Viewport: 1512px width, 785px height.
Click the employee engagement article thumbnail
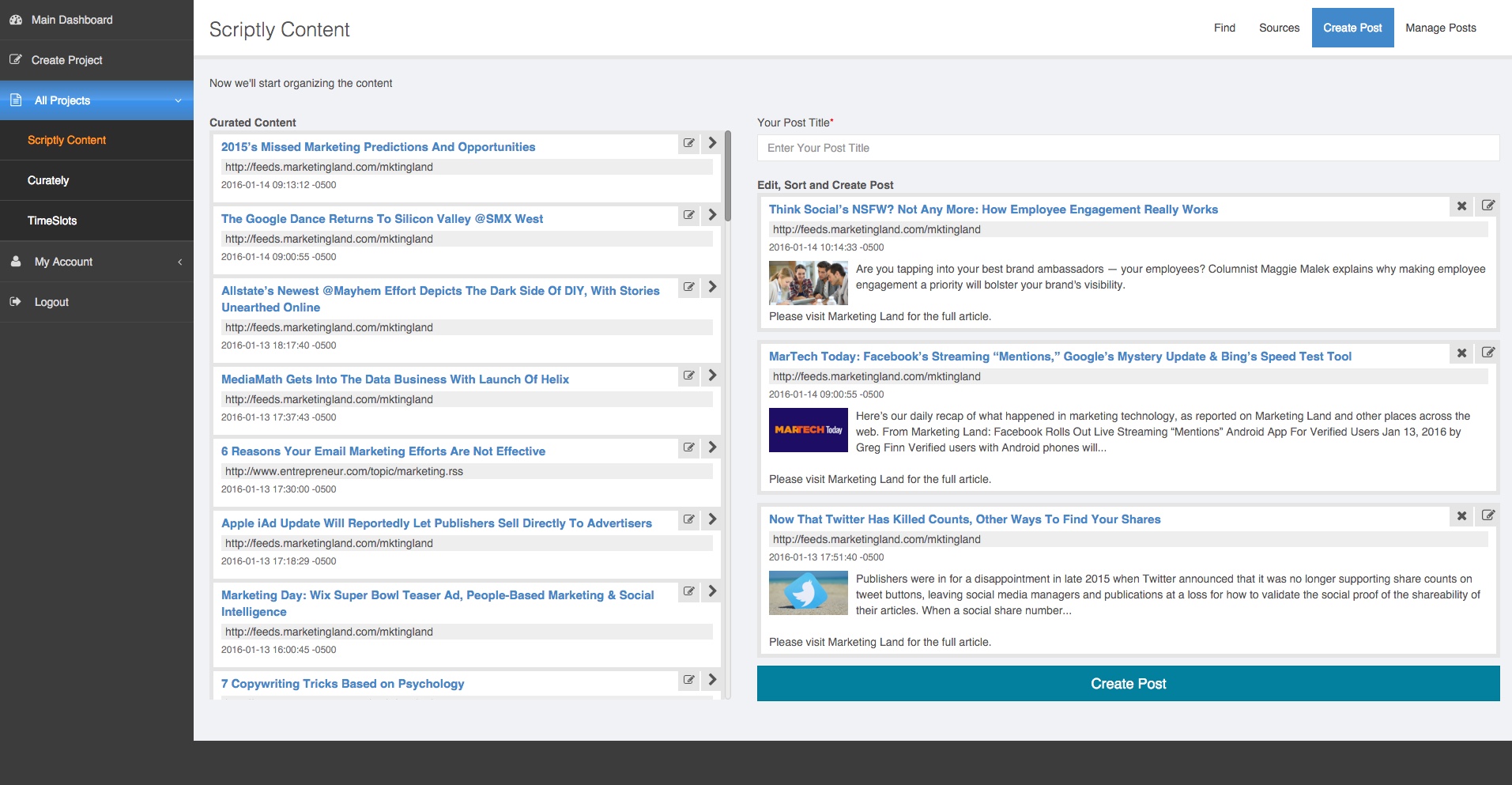[808, 283]
